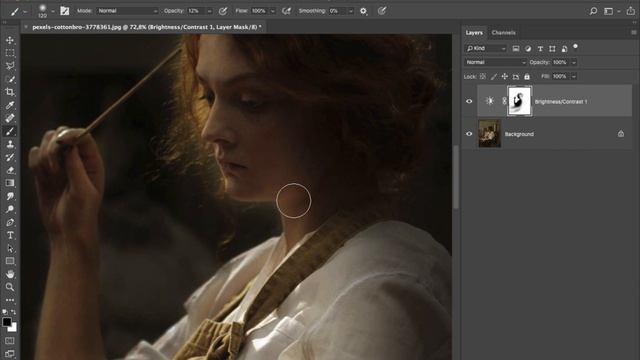Open the smoothing options gear

(363, 11)
